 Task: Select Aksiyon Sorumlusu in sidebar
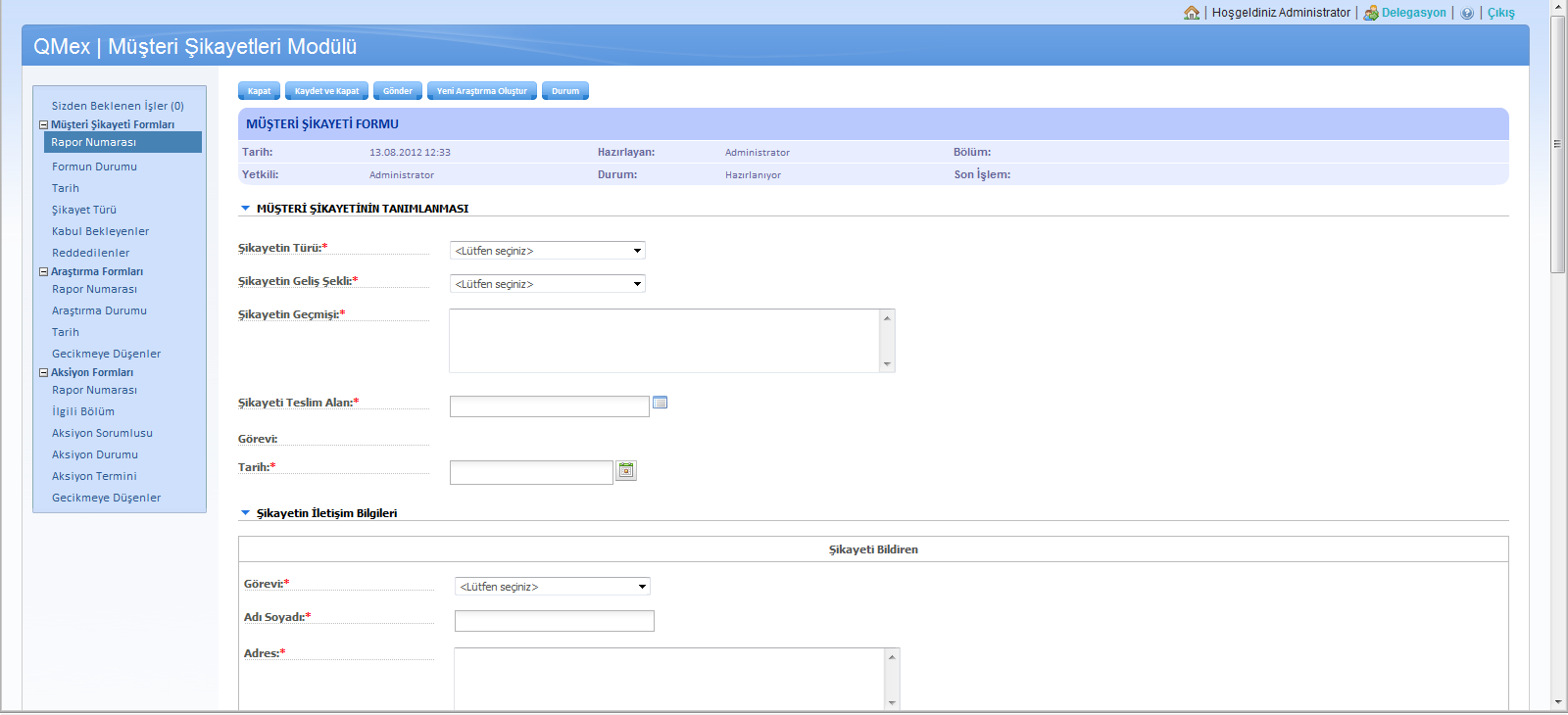click(x=102, y=433)
